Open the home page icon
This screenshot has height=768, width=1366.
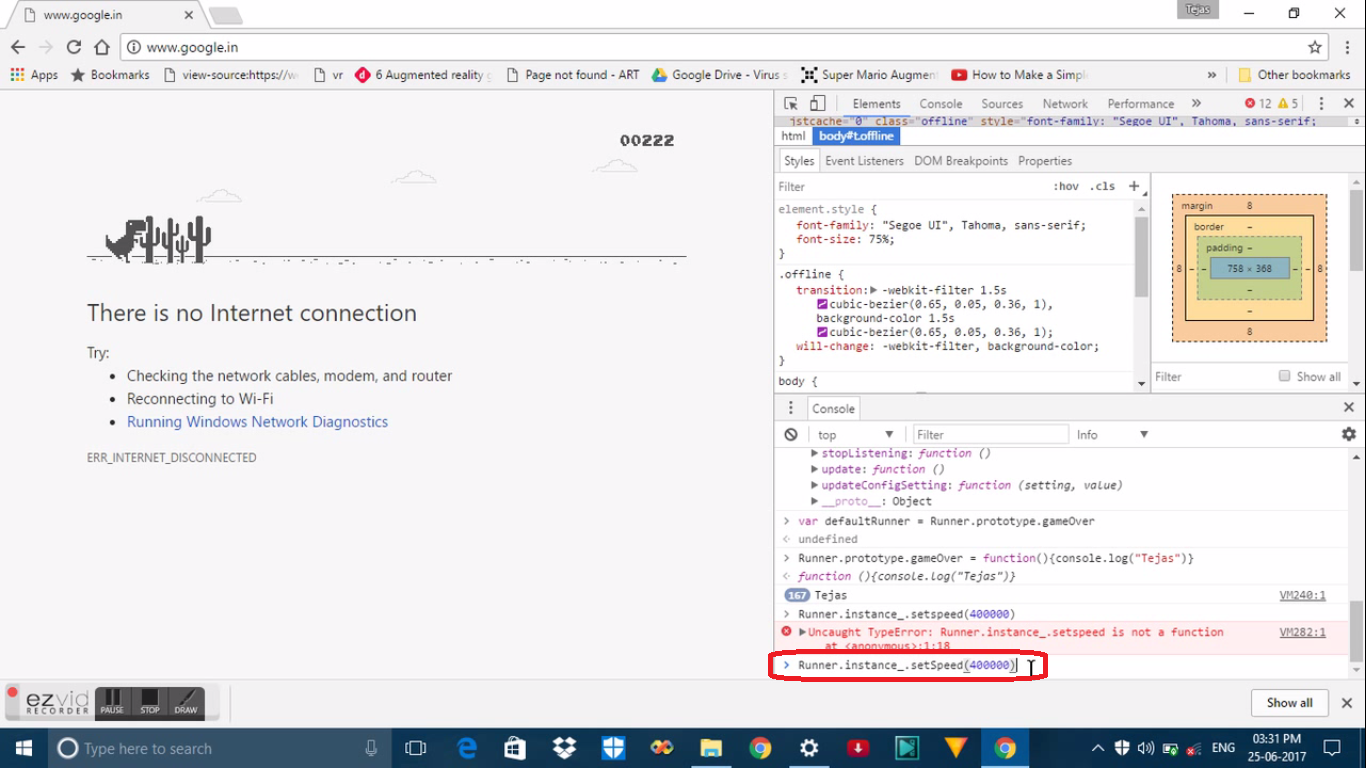[x=101, y=47]
